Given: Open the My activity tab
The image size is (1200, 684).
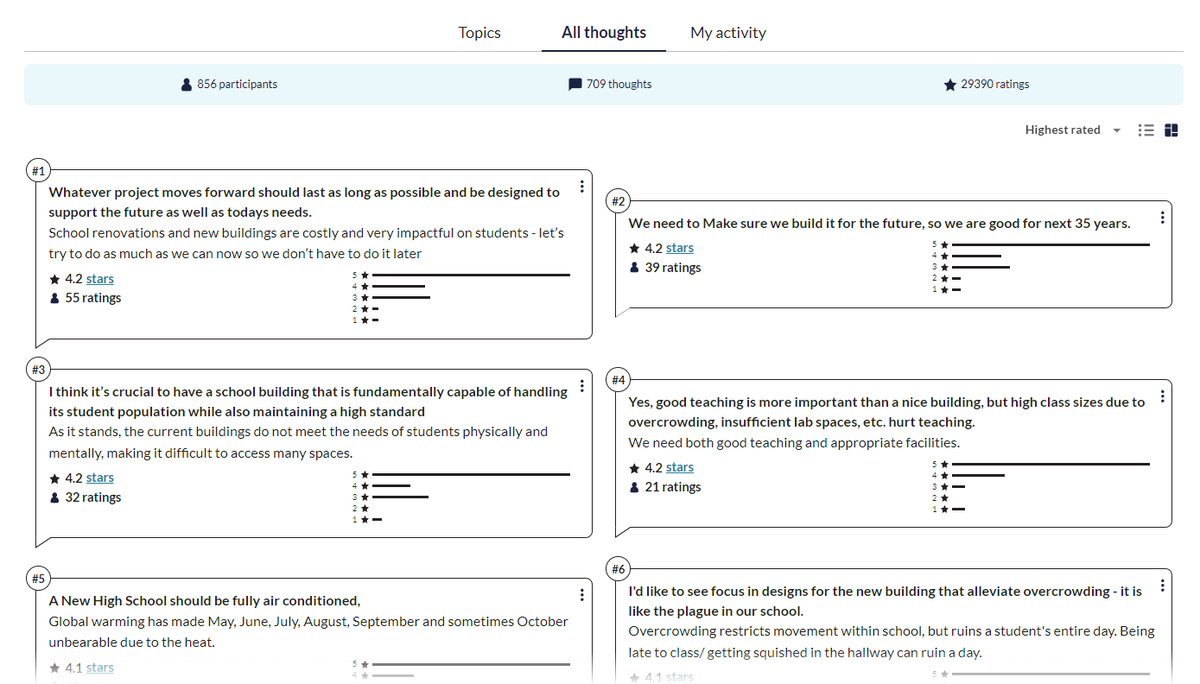Looking at the screenshot, I should pyautogui.click(x=728, y=32).
